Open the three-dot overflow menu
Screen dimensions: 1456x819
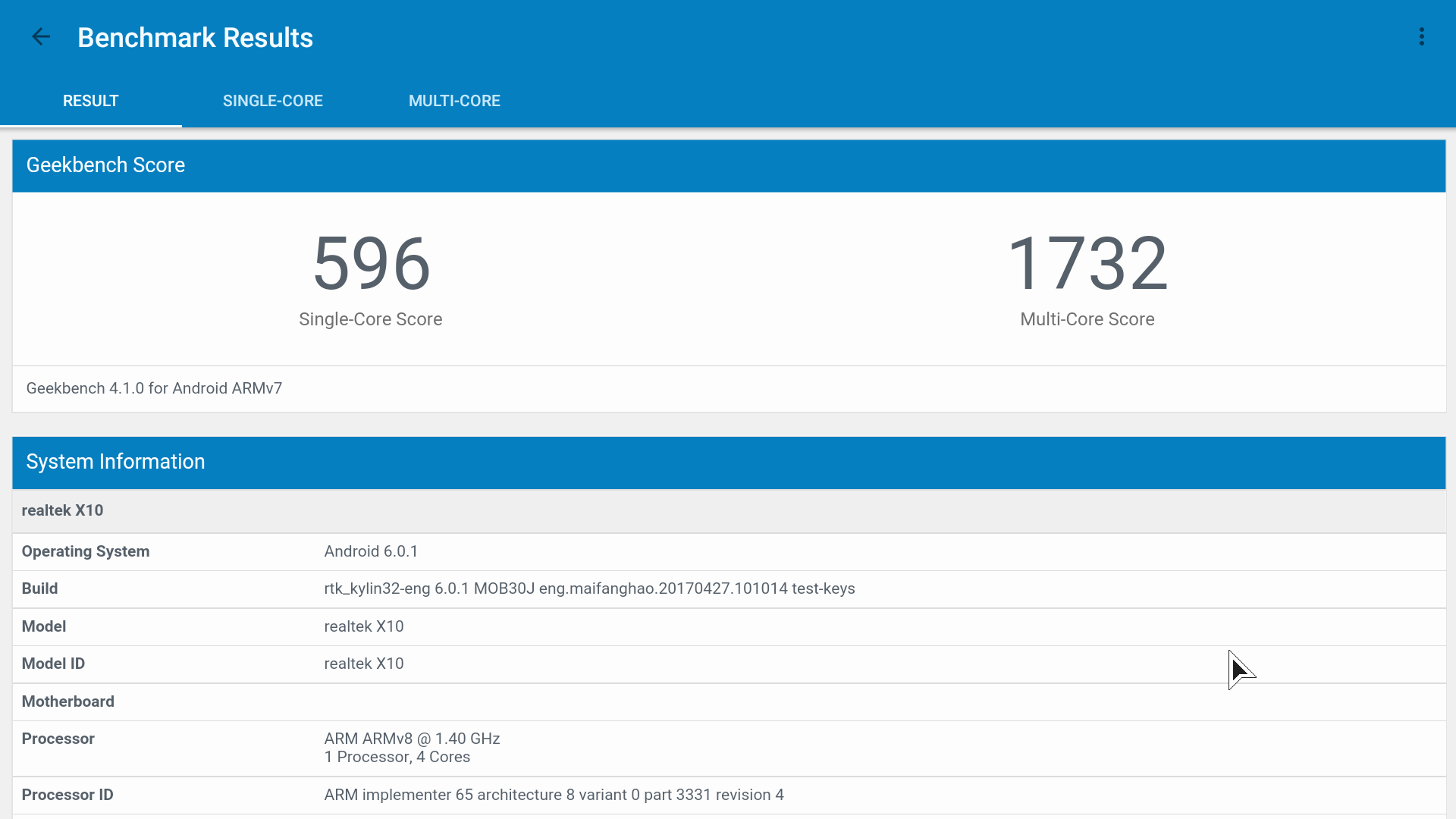(1422, 37)
